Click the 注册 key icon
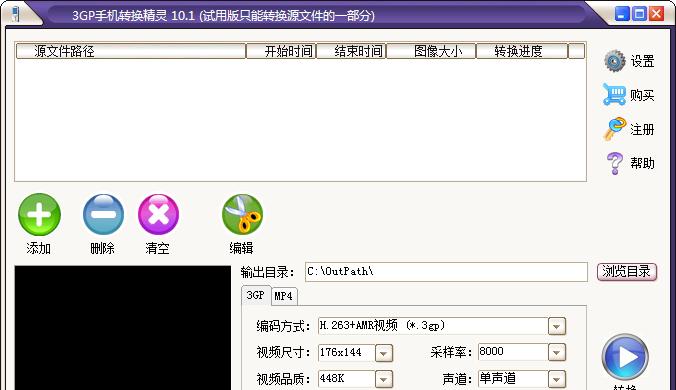Screen dimensions: 676x390 (614, 129)
